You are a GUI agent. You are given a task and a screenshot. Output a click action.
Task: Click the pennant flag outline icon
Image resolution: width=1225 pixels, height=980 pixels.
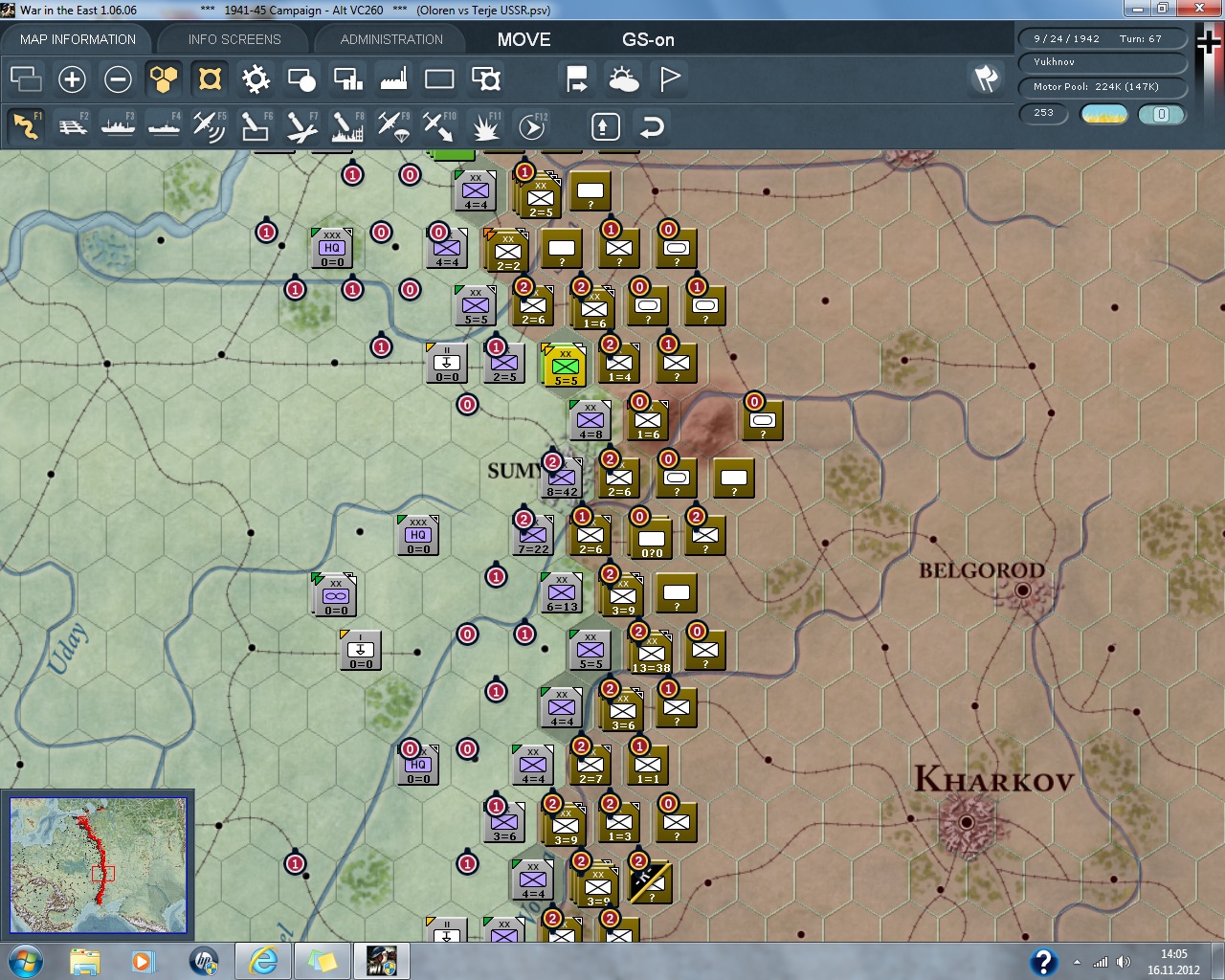point(670,78)
